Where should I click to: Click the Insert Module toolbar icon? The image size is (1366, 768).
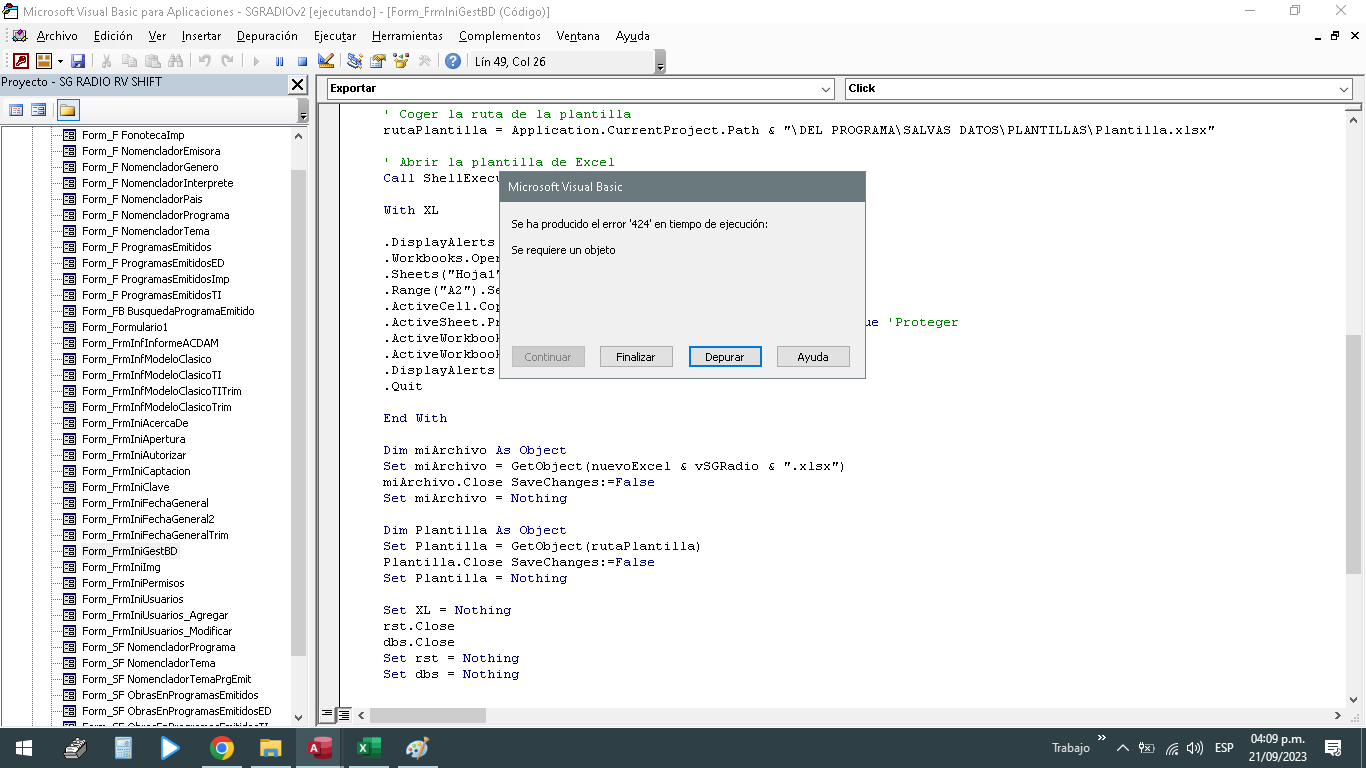(44, 61)
